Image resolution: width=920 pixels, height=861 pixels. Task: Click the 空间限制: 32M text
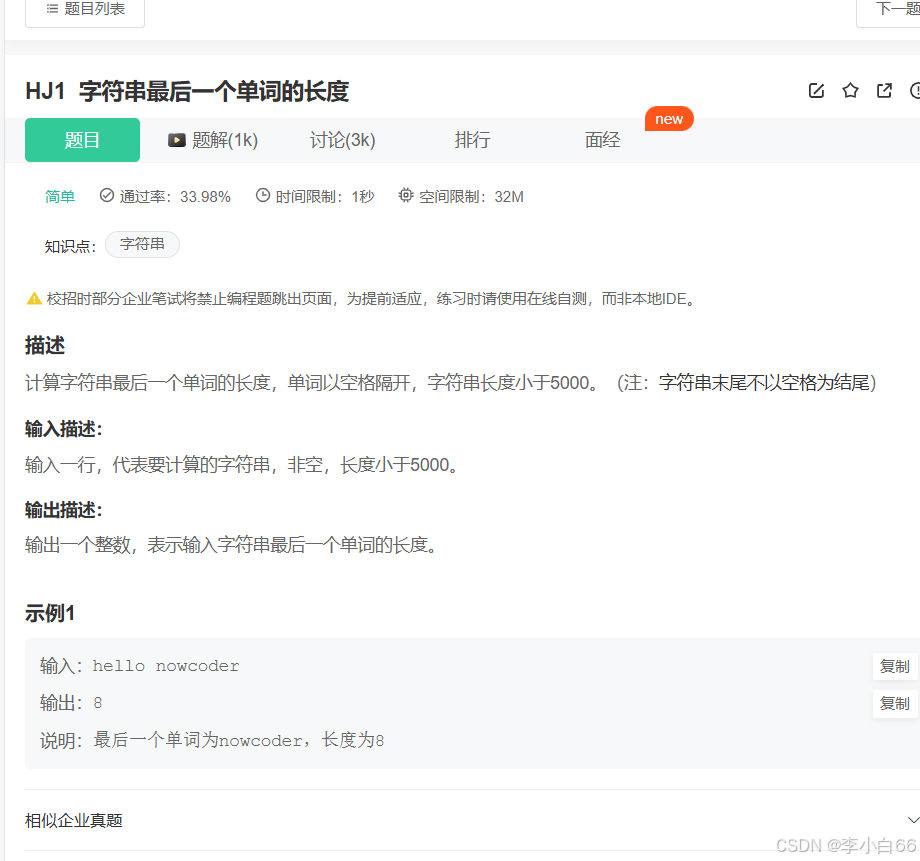(471, 197)
